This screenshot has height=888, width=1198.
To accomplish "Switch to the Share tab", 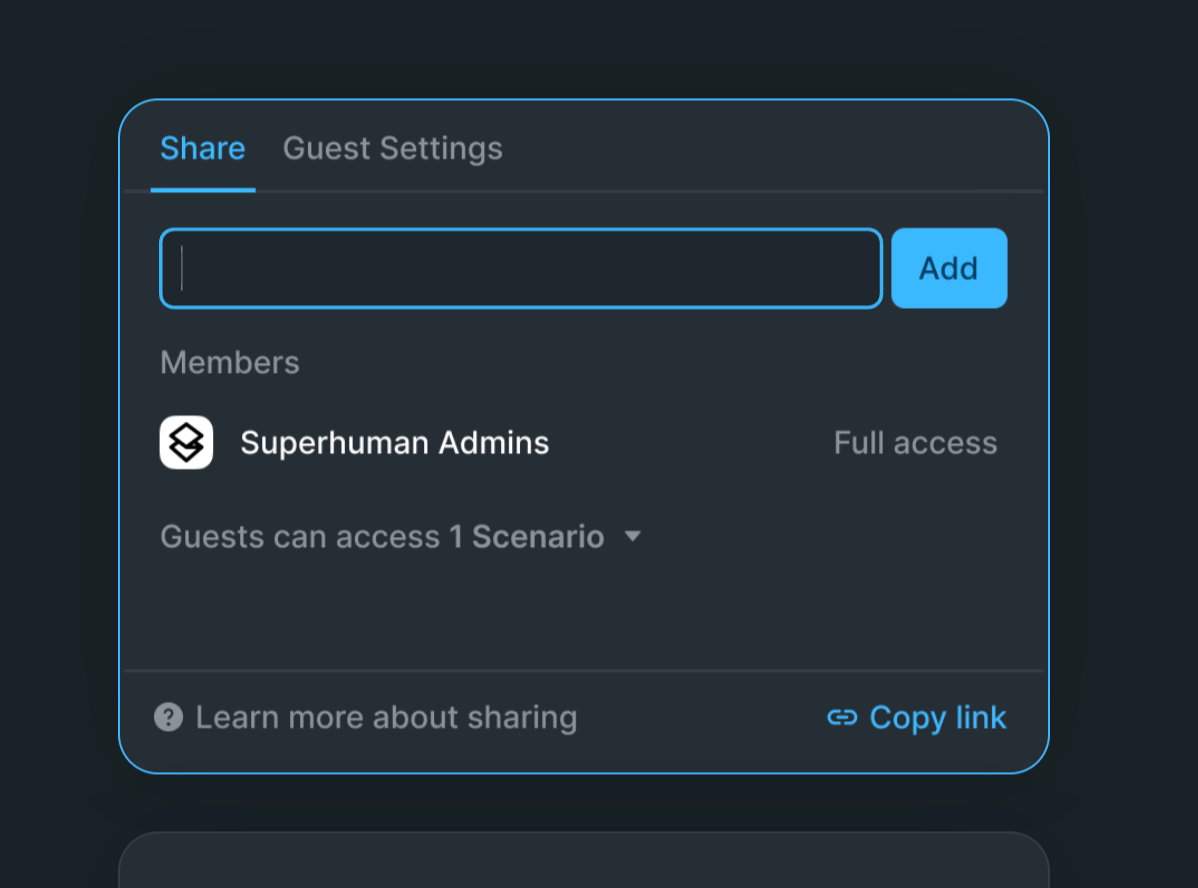I will 202,149.
